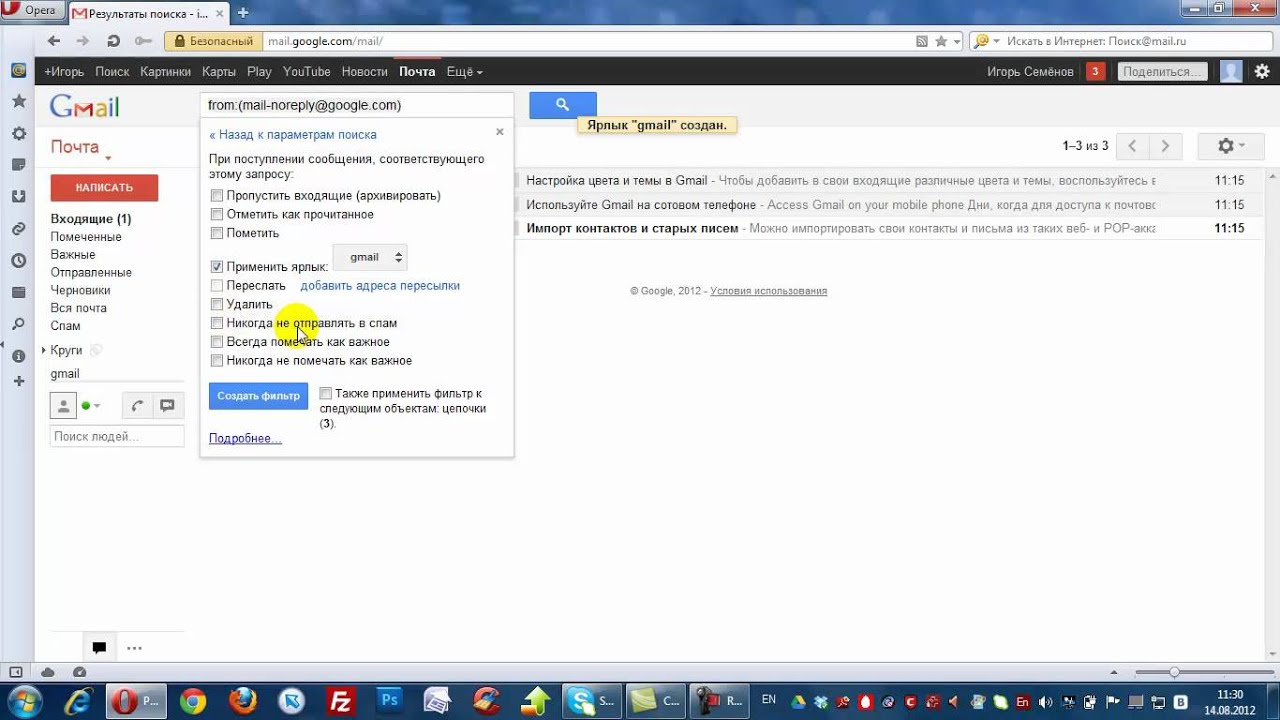Click the Windows Start orb
Image resolution: width=1280 pixels, height=720 pixels.
(x=23, y=700)
